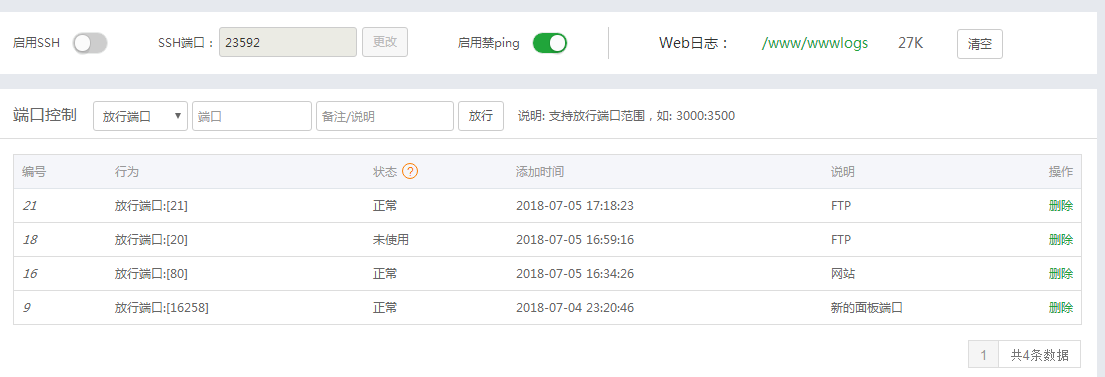The height and width of the screenshot is (377, 1105).
Task: Click the 编号 column header
Action: pyautogui.click(x=34, y=171)
